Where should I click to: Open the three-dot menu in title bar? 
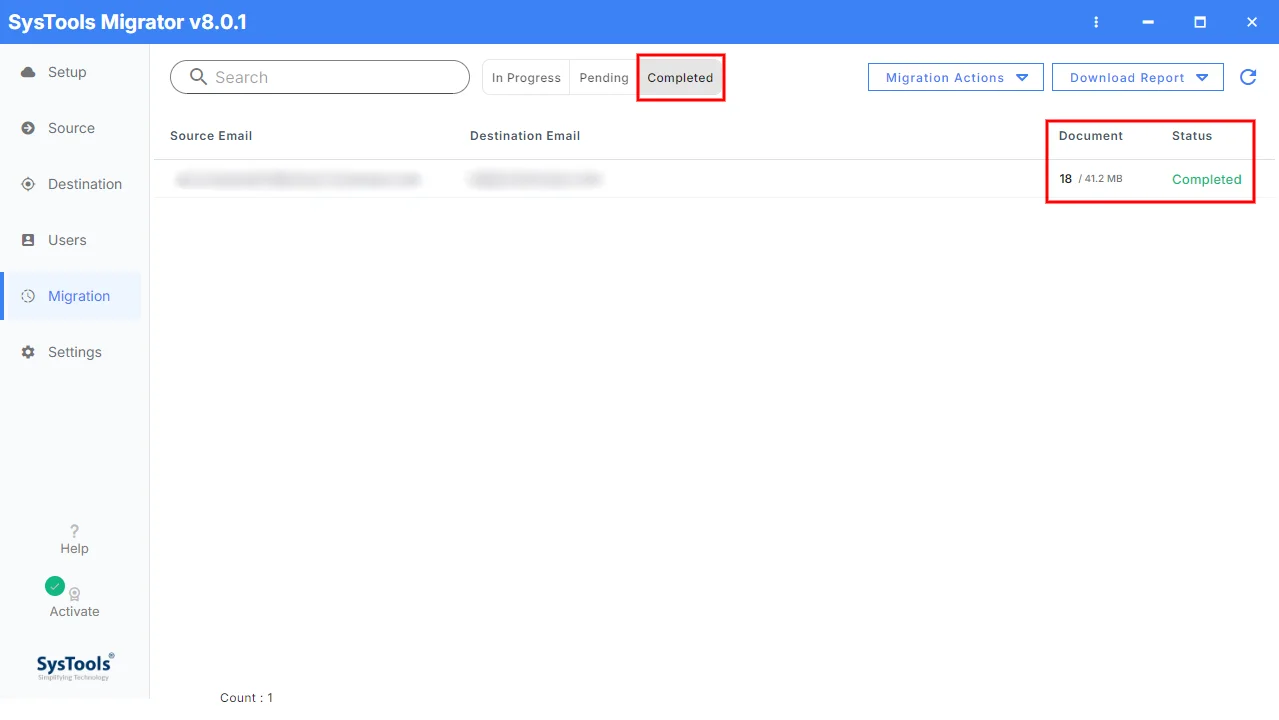[x=1097, y=22]
